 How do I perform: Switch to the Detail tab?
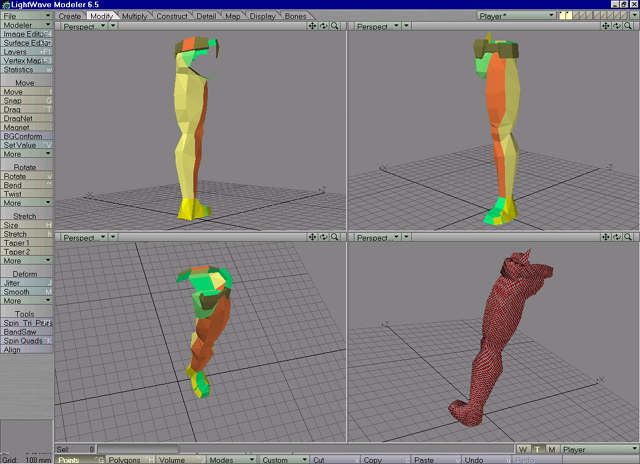pos(206,16)
